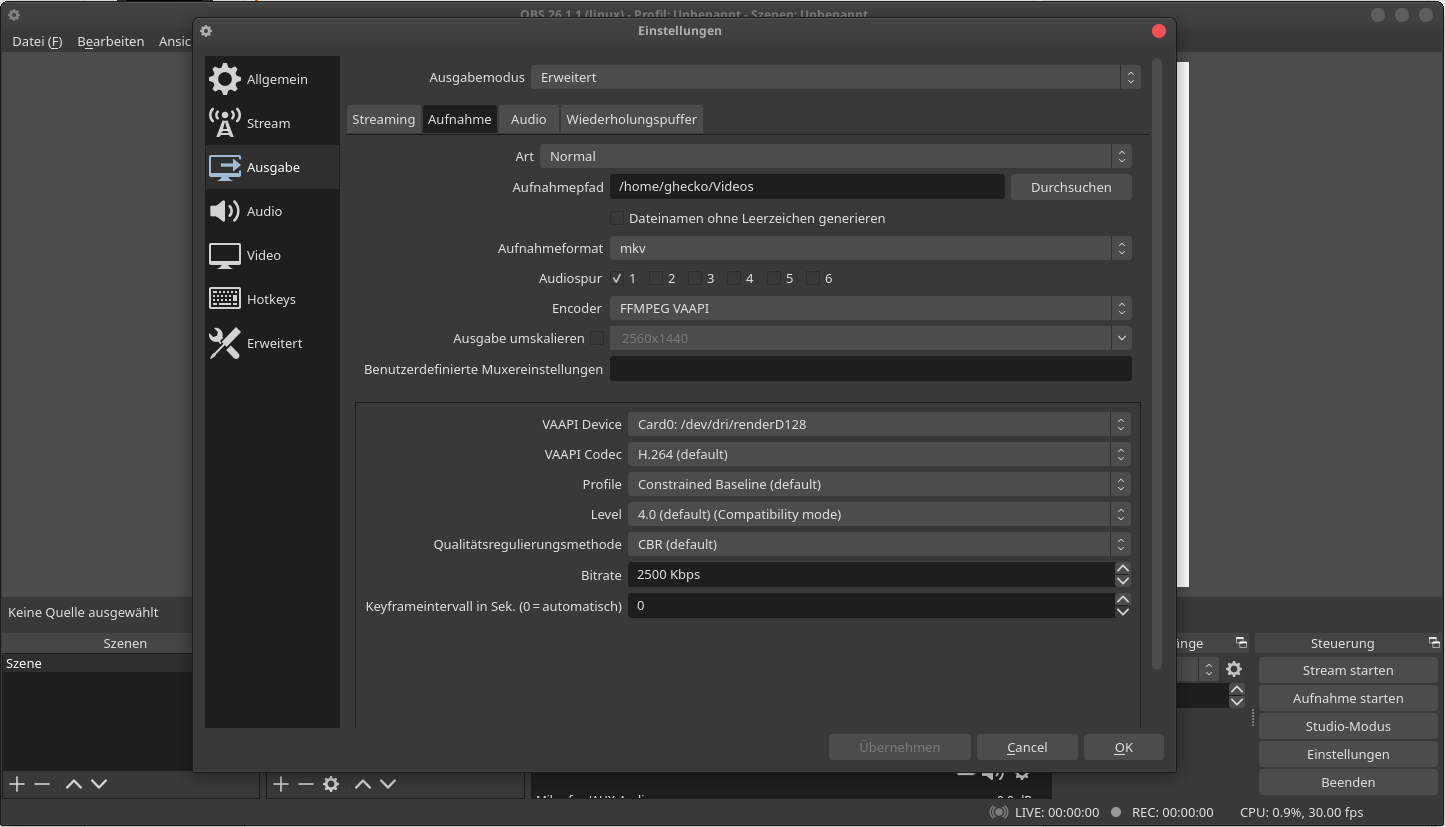Open the Stream category in settings sidebar

[x=272, y=123]
